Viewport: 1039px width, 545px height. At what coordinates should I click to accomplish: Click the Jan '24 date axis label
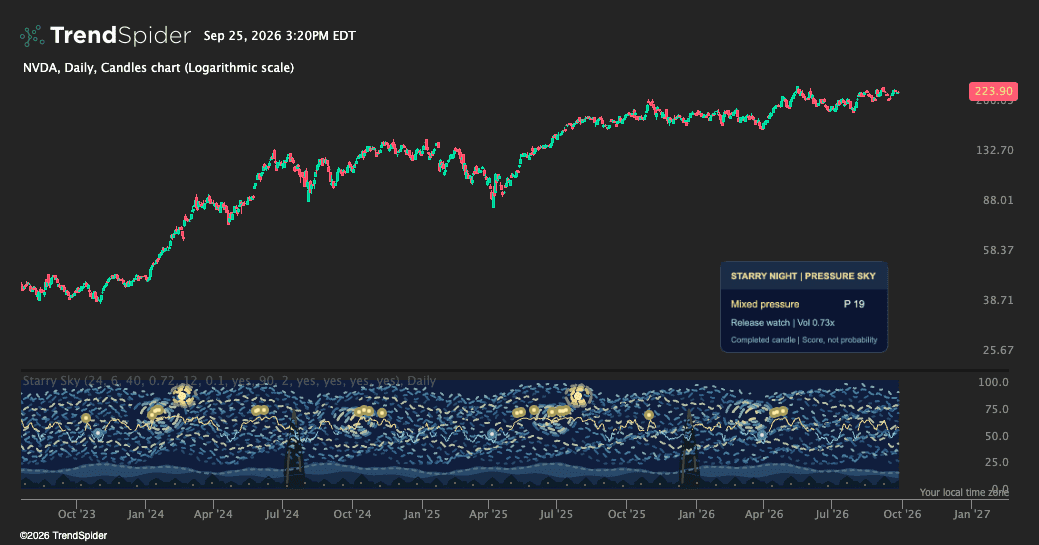(x=146, y=514)
